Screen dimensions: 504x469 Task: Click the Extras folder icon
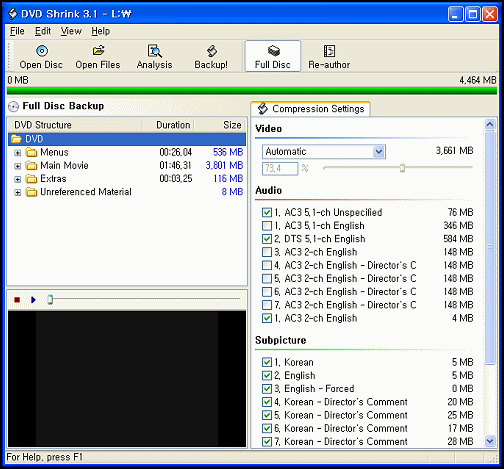(x=32, y=179)
